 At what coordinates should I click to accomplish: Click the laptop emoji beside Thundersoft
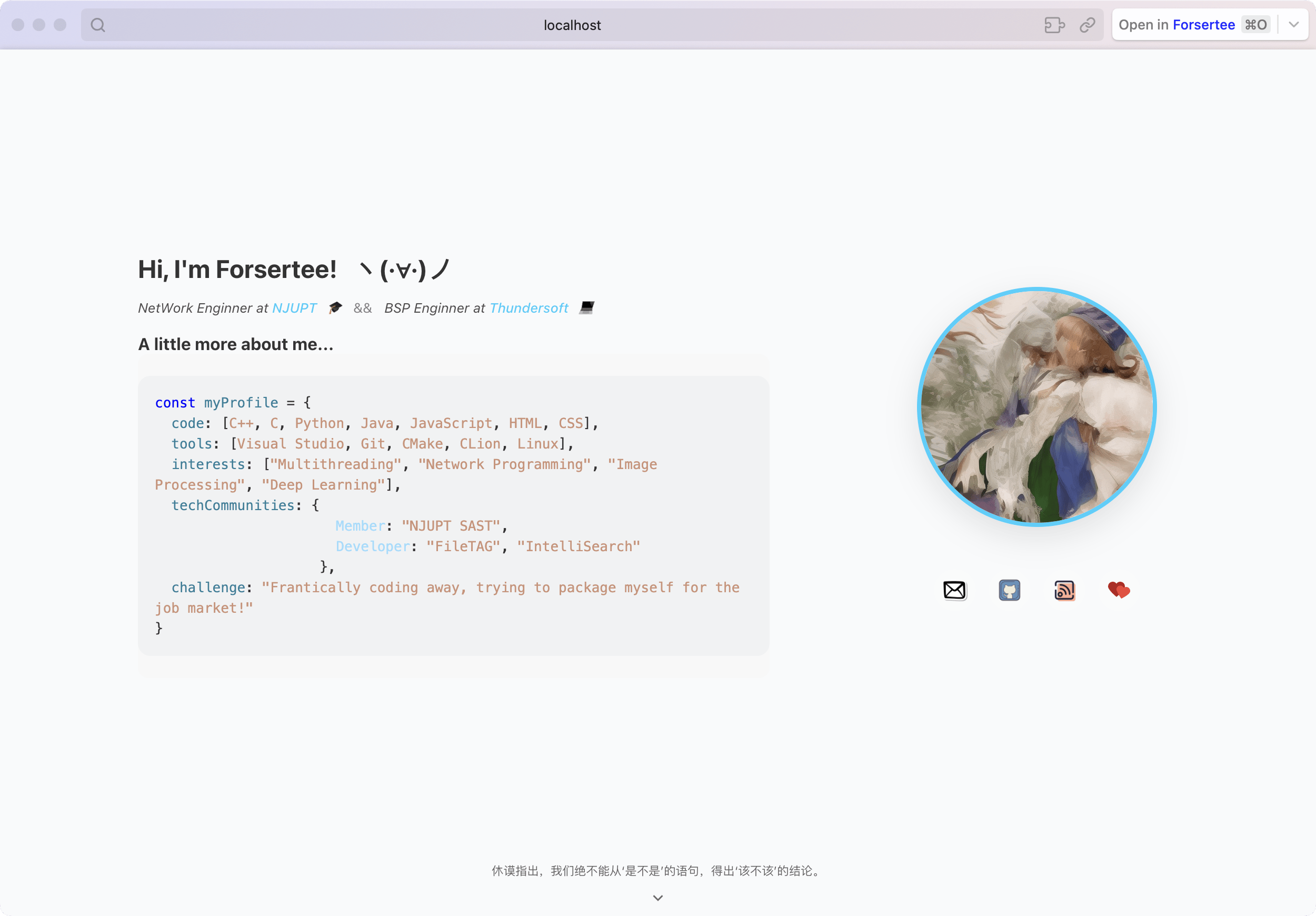click(587, 308)
